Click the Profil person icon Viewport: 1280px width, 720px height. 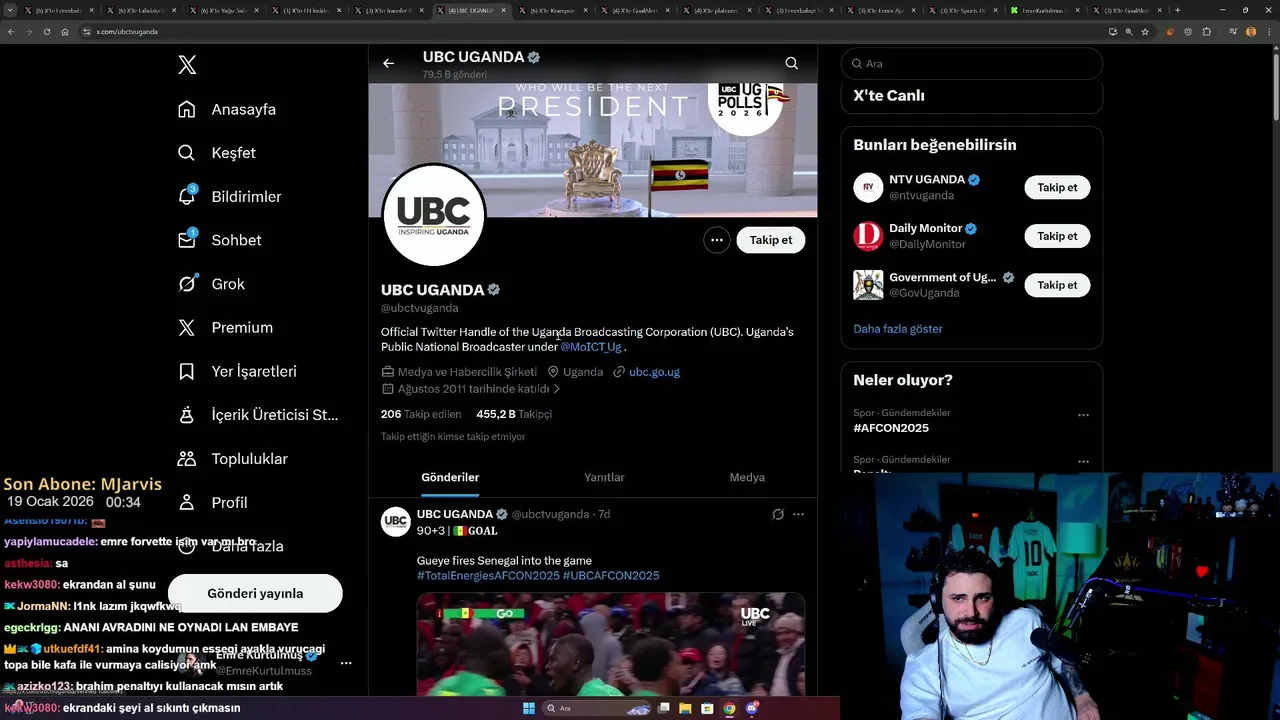187,502
